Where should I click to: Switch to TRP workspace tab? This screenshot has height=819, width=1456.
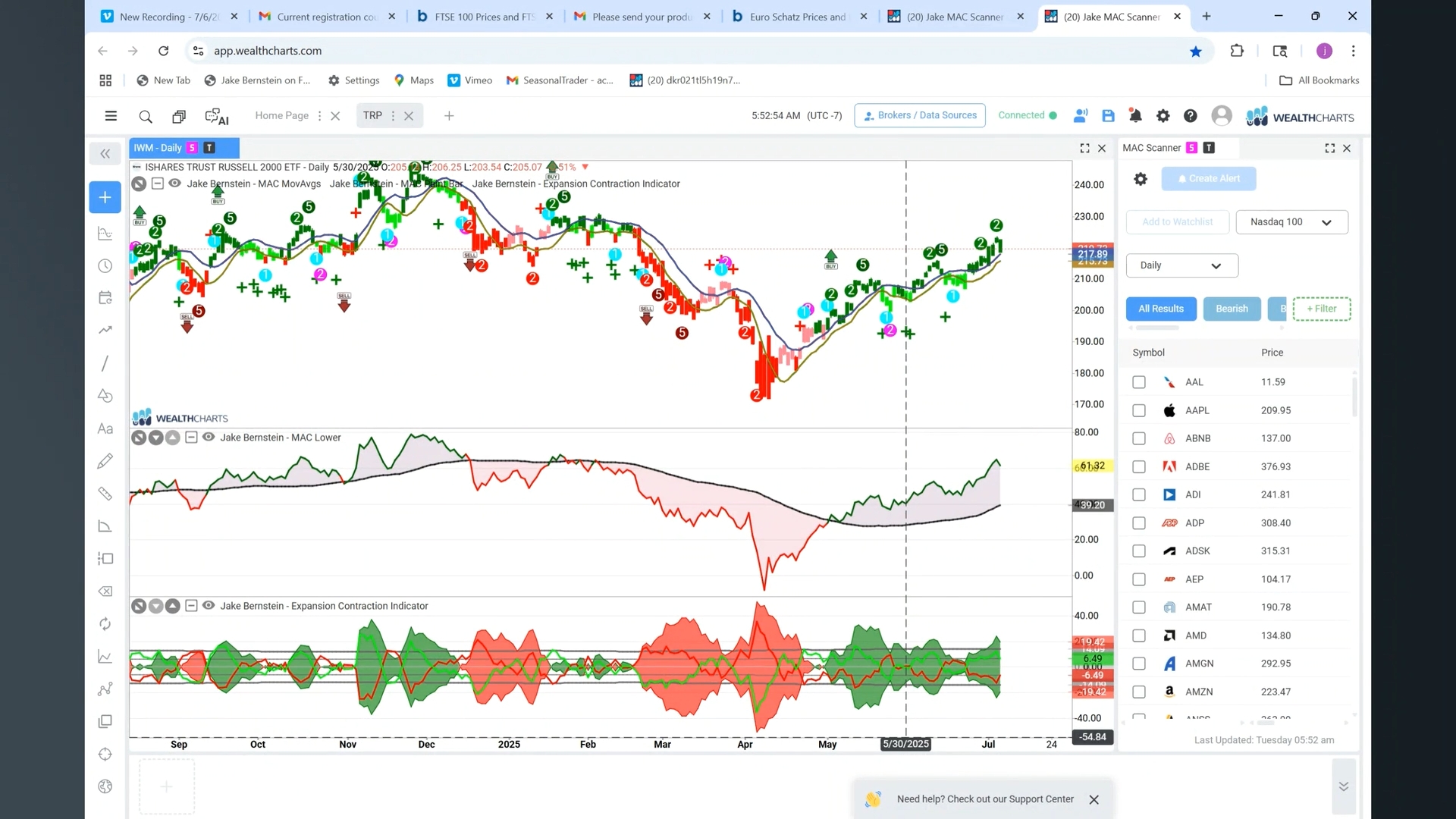(372, 116)
